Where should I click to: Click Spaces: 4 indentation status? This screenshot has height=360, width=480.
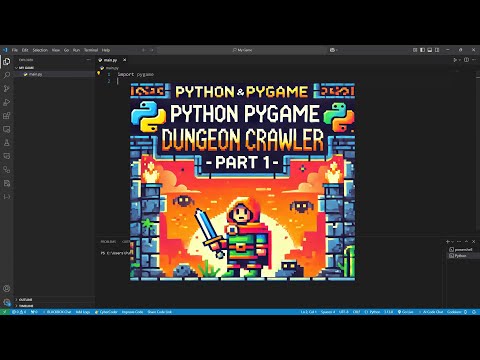[x=327, y=312]
